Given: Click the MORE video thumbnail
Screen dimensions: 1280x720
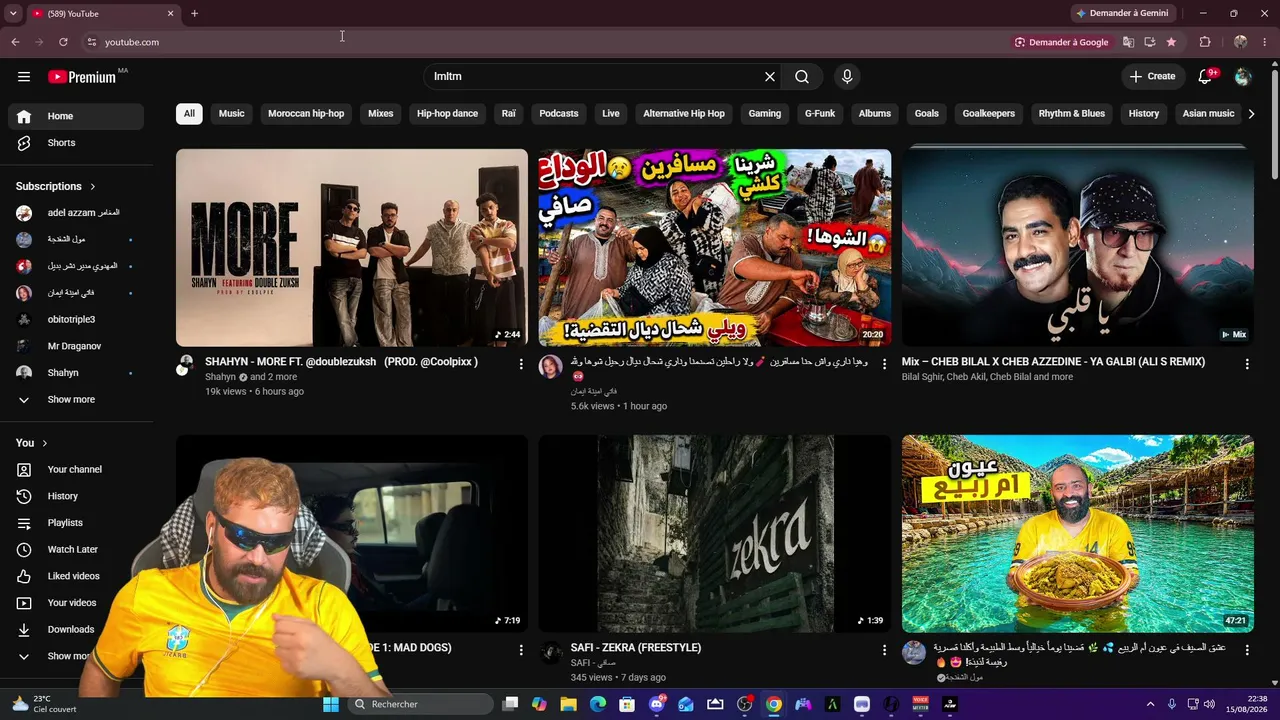Looking at the screenshot, I should (352, 248).
